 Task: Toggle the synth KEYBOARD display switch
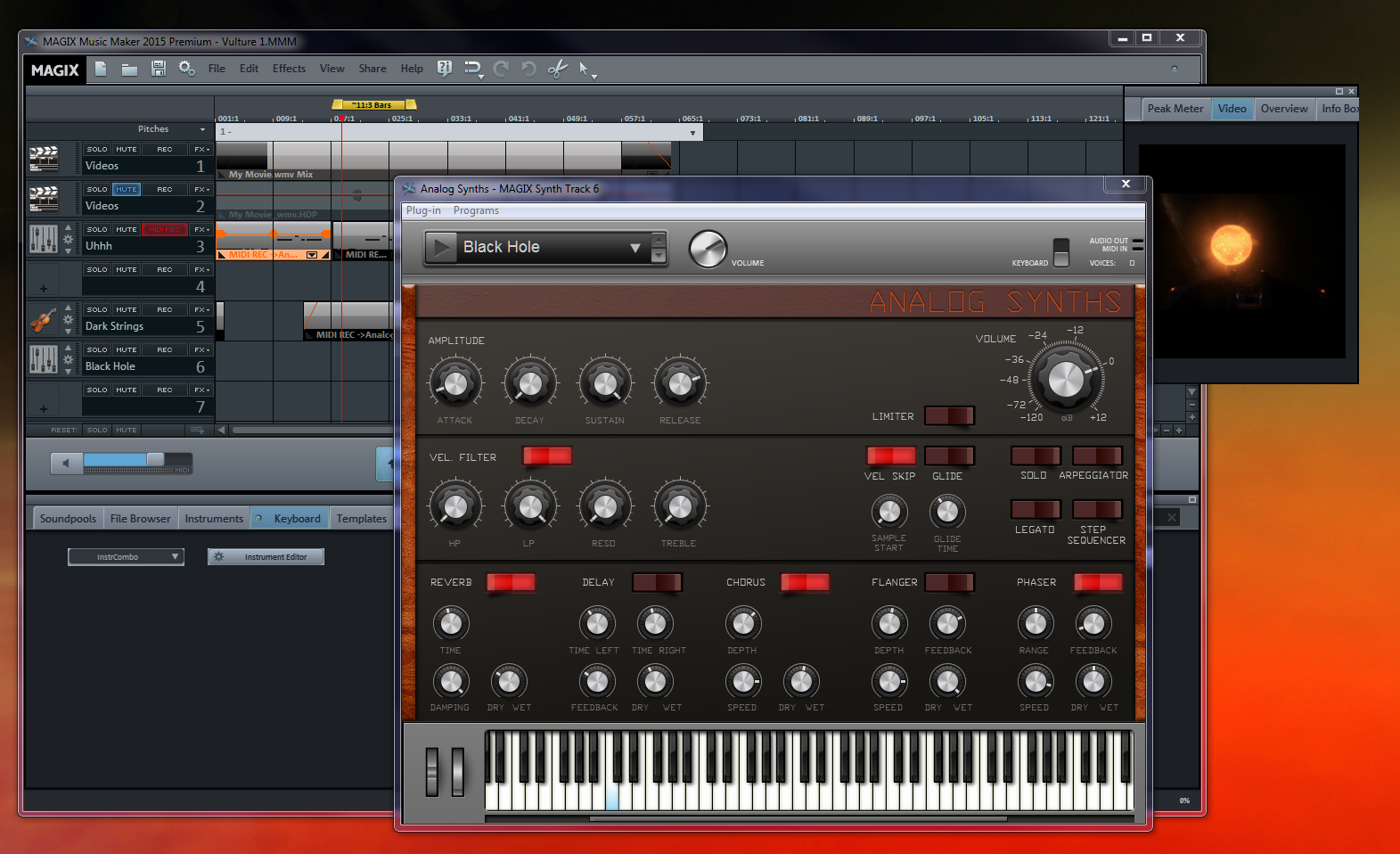1061,252
